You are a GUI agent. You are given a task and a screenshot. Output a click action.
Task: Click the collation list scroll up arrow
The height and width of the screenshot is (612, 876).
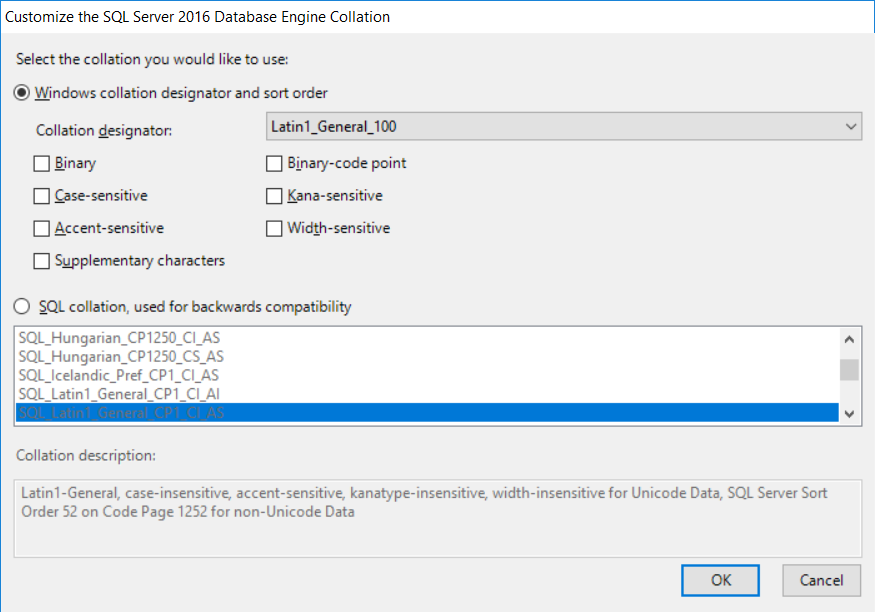[x=850, y=339]
